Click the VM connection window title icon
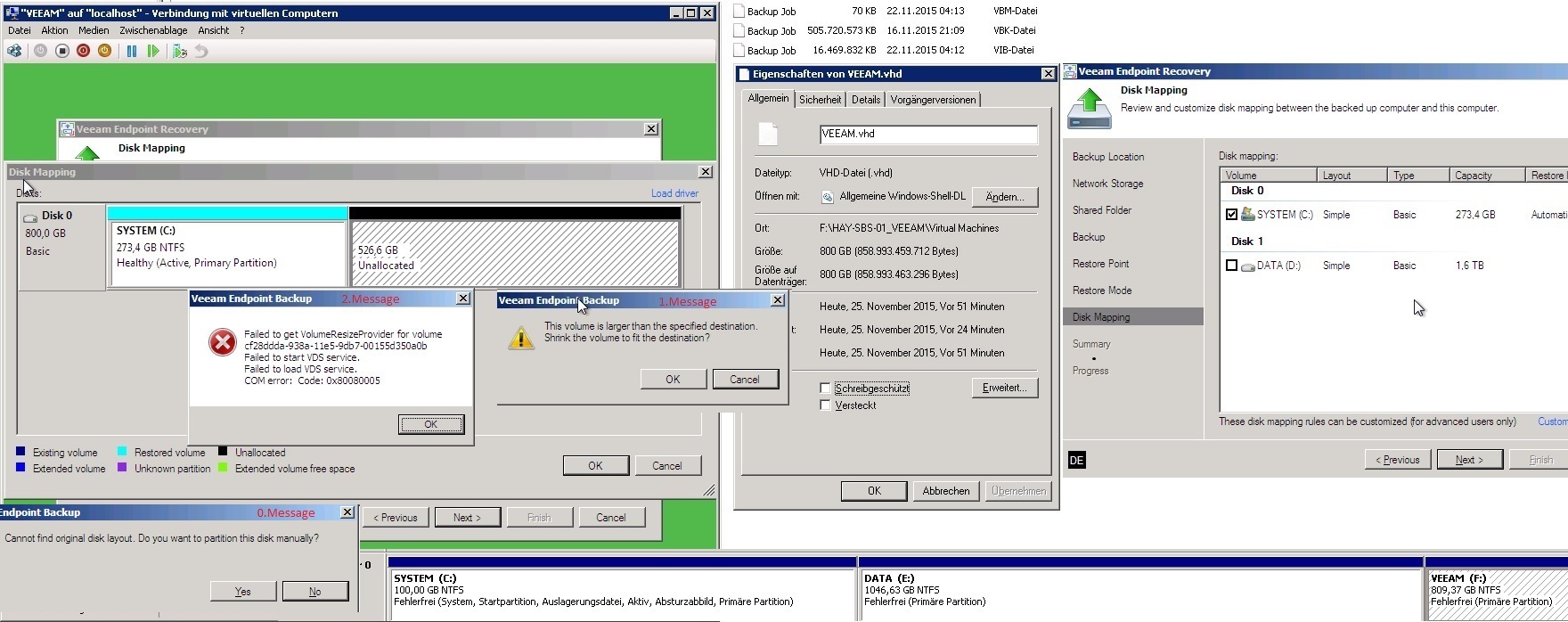 coord(12,12)
